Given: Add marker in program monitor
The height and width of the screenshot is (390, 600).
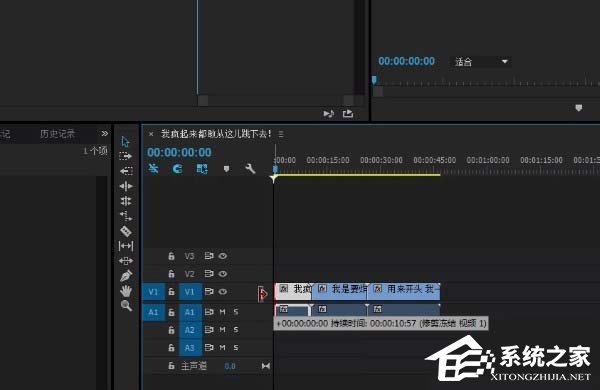Looking at the screenshot, I should point(579,108).
